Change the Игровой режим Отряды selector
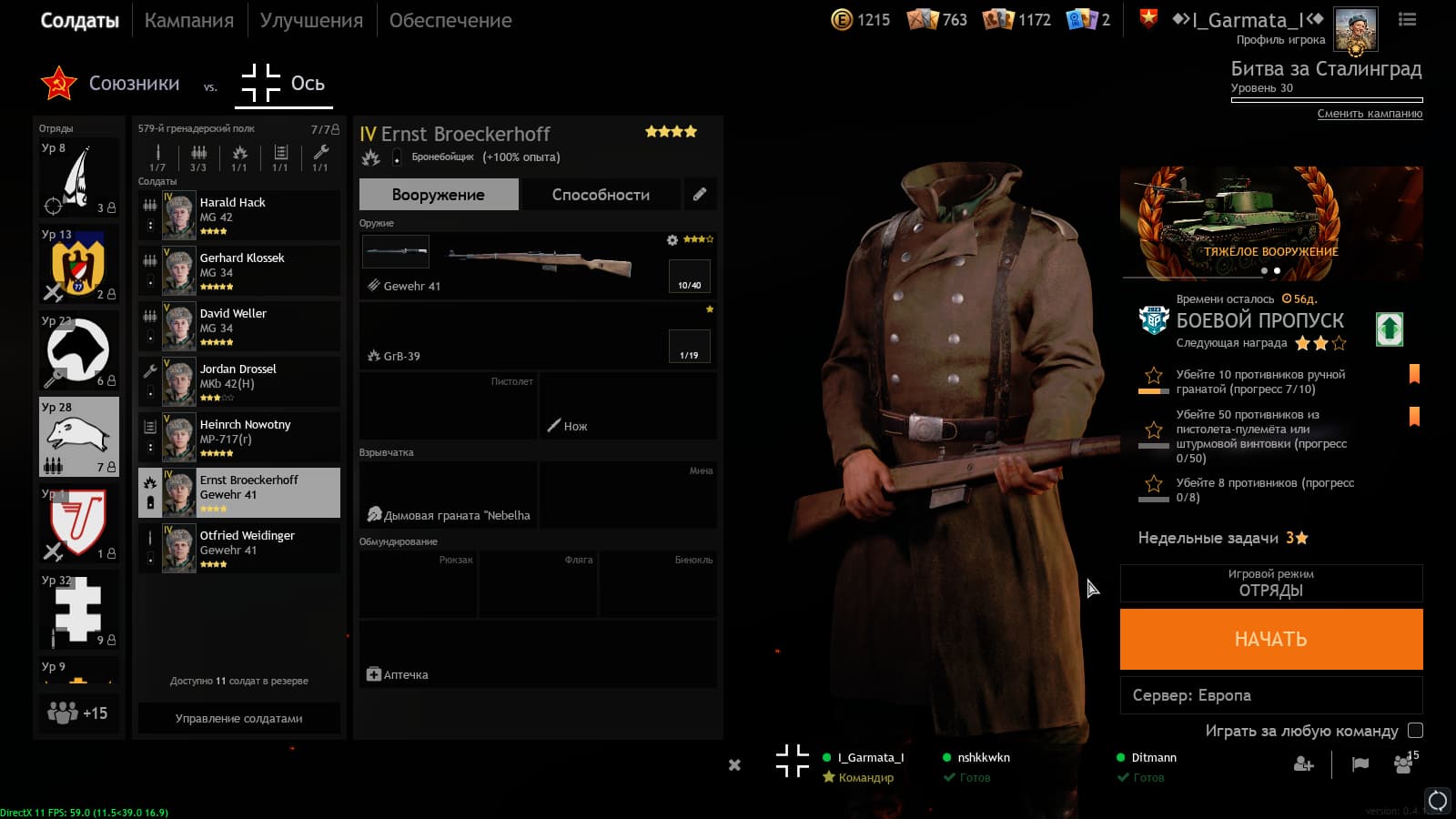Viewport: 1456px width, 819px height. tap(1271, 583)
